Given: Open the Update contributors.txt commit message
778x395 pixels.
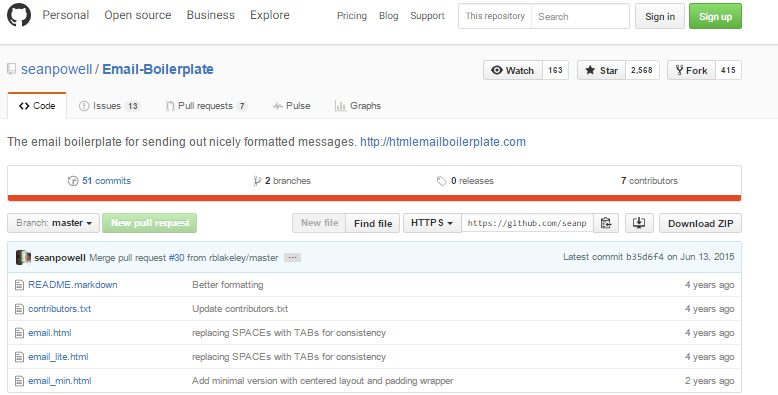Looking at the screenshot, I should tap(240, 309).
